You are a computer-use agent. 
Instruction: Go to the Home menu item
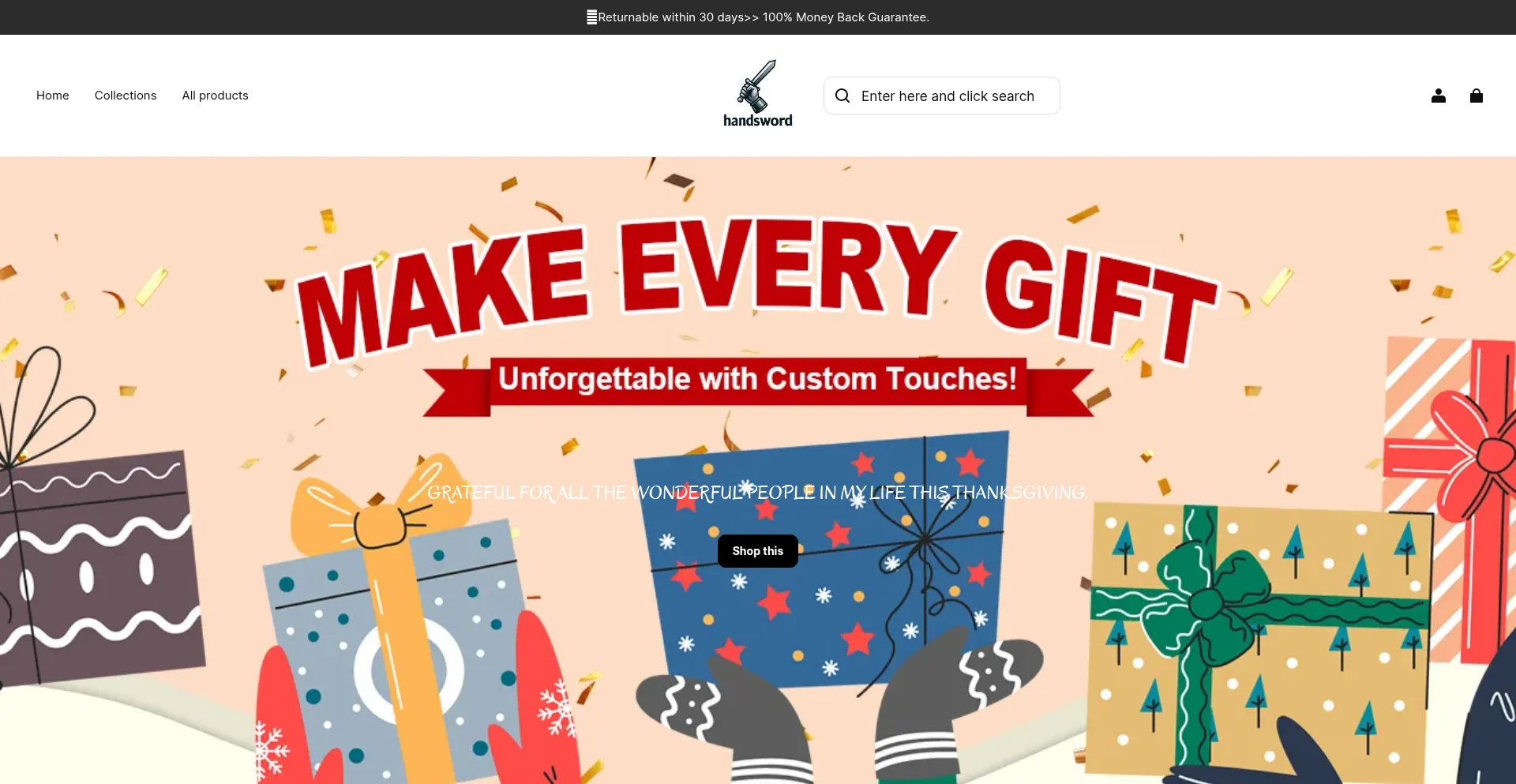pyautogui.click(x=53, y=96)
